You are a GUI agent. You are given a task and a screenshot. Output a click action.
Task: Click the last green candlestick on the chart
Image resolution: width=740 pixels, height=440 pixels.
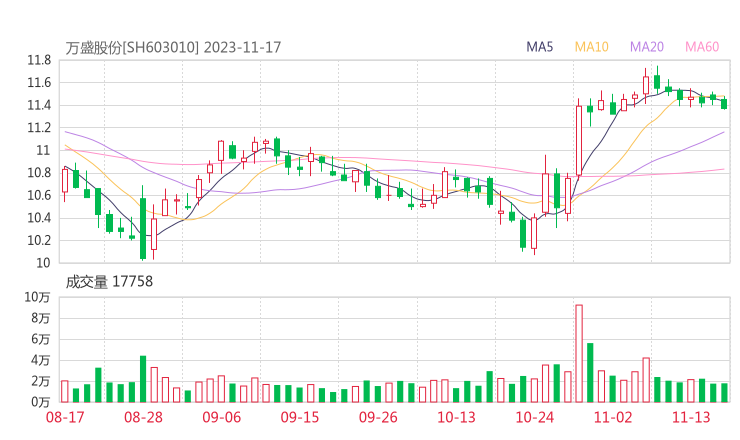click(724, 104)
